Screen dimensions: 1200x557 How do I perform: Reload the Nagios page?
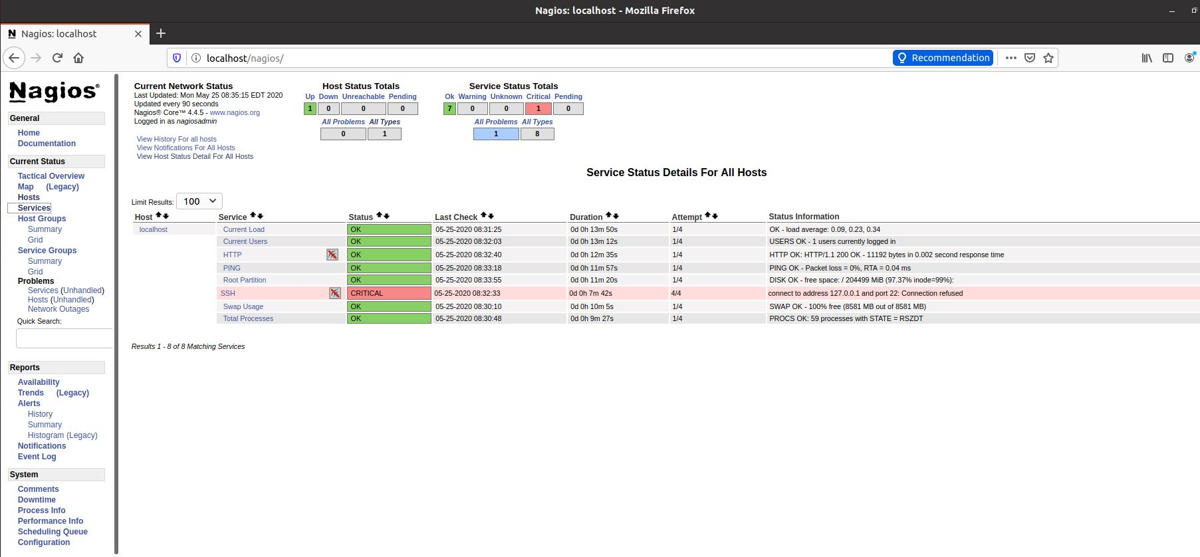[57, 58]
